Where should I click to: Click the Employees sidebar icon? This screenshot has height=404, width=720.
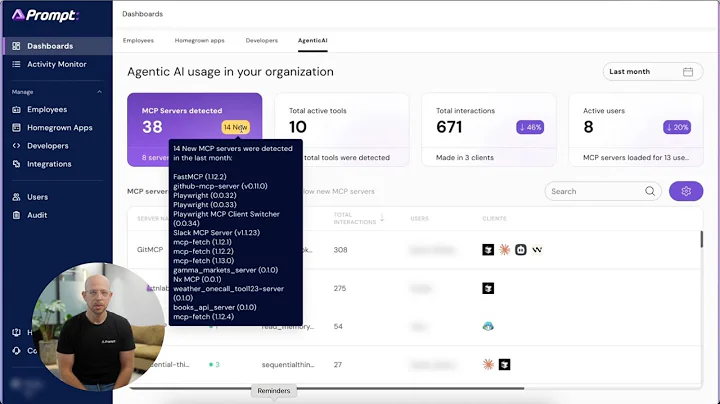coord(16,109)
